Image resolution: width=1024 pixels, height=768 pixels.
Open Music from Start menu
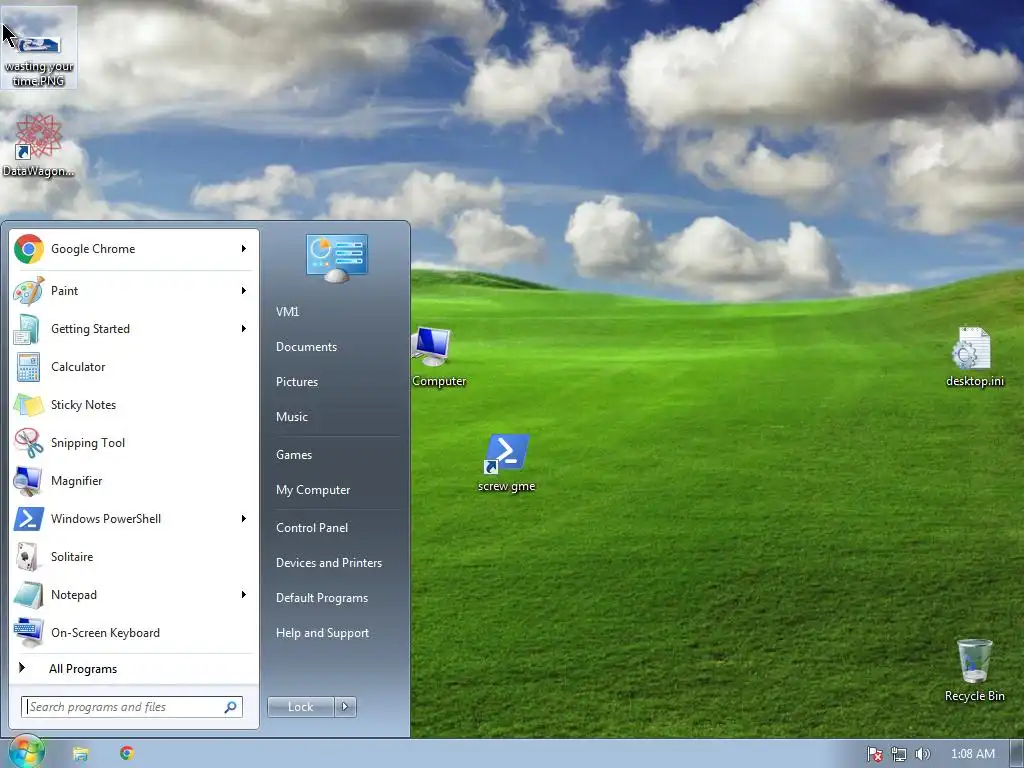pos(336,417)
